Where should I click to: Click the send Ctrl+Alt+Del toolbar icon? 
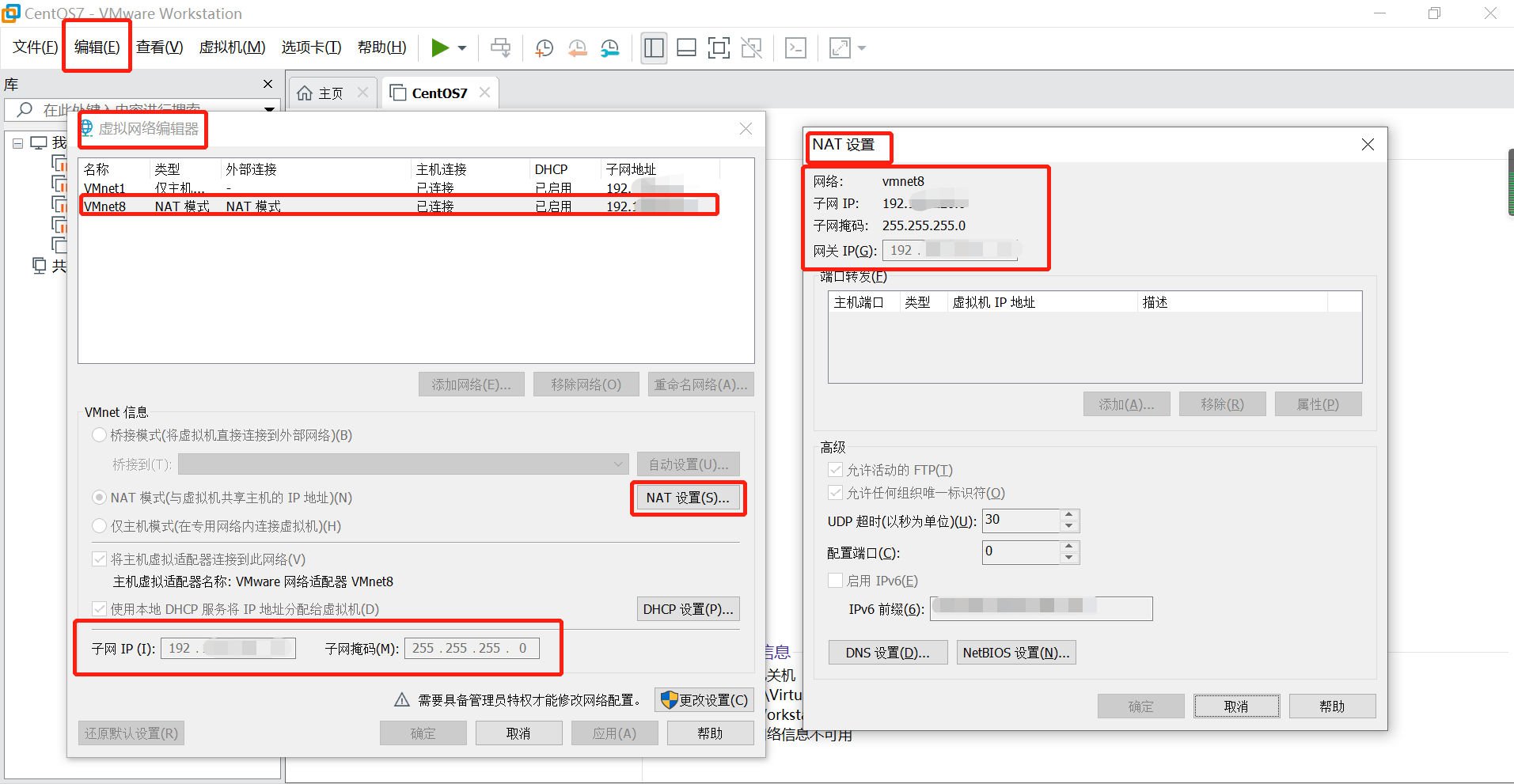500,48
